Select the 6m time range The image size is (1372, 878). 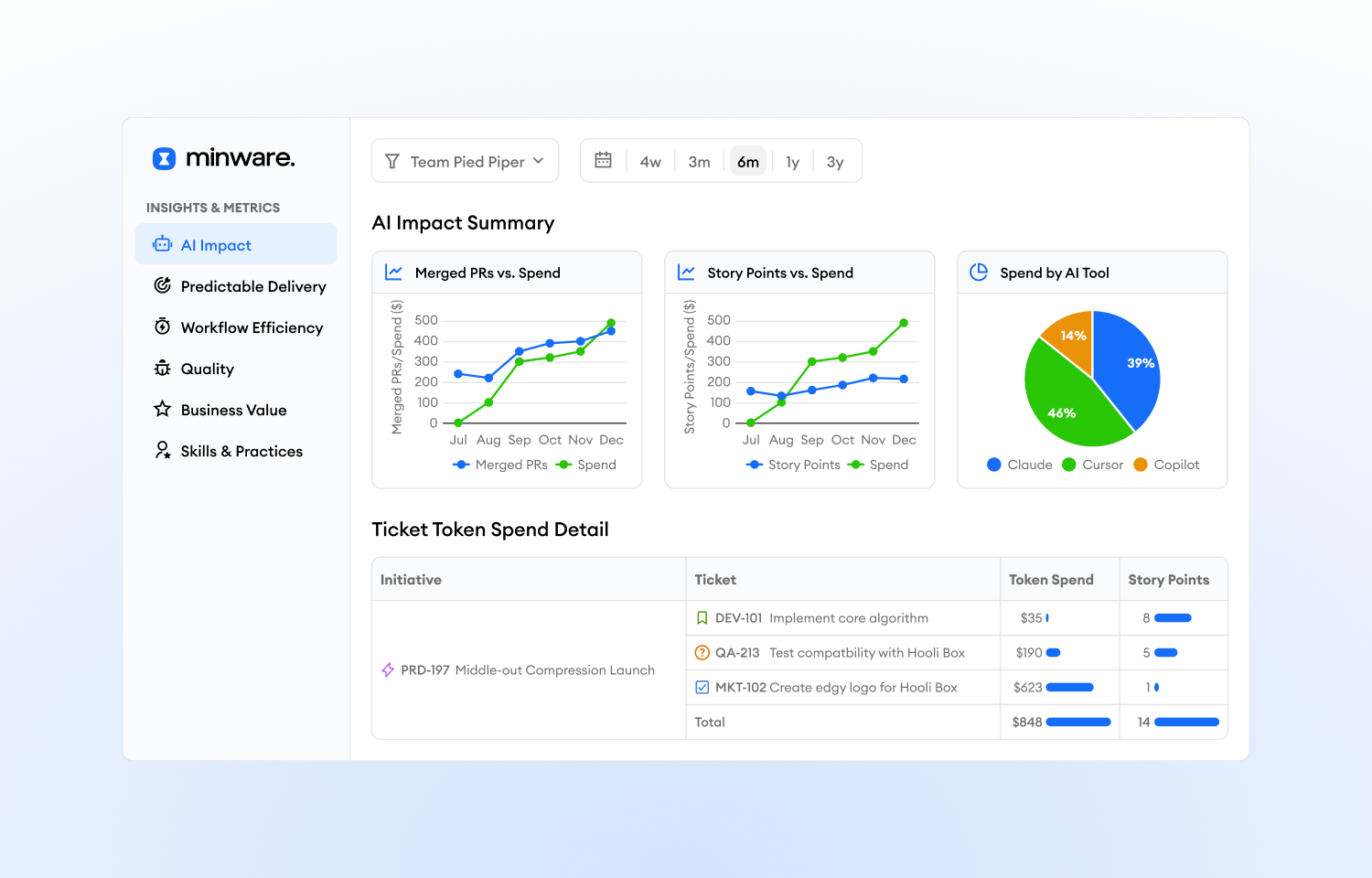(x=748, y=161)
